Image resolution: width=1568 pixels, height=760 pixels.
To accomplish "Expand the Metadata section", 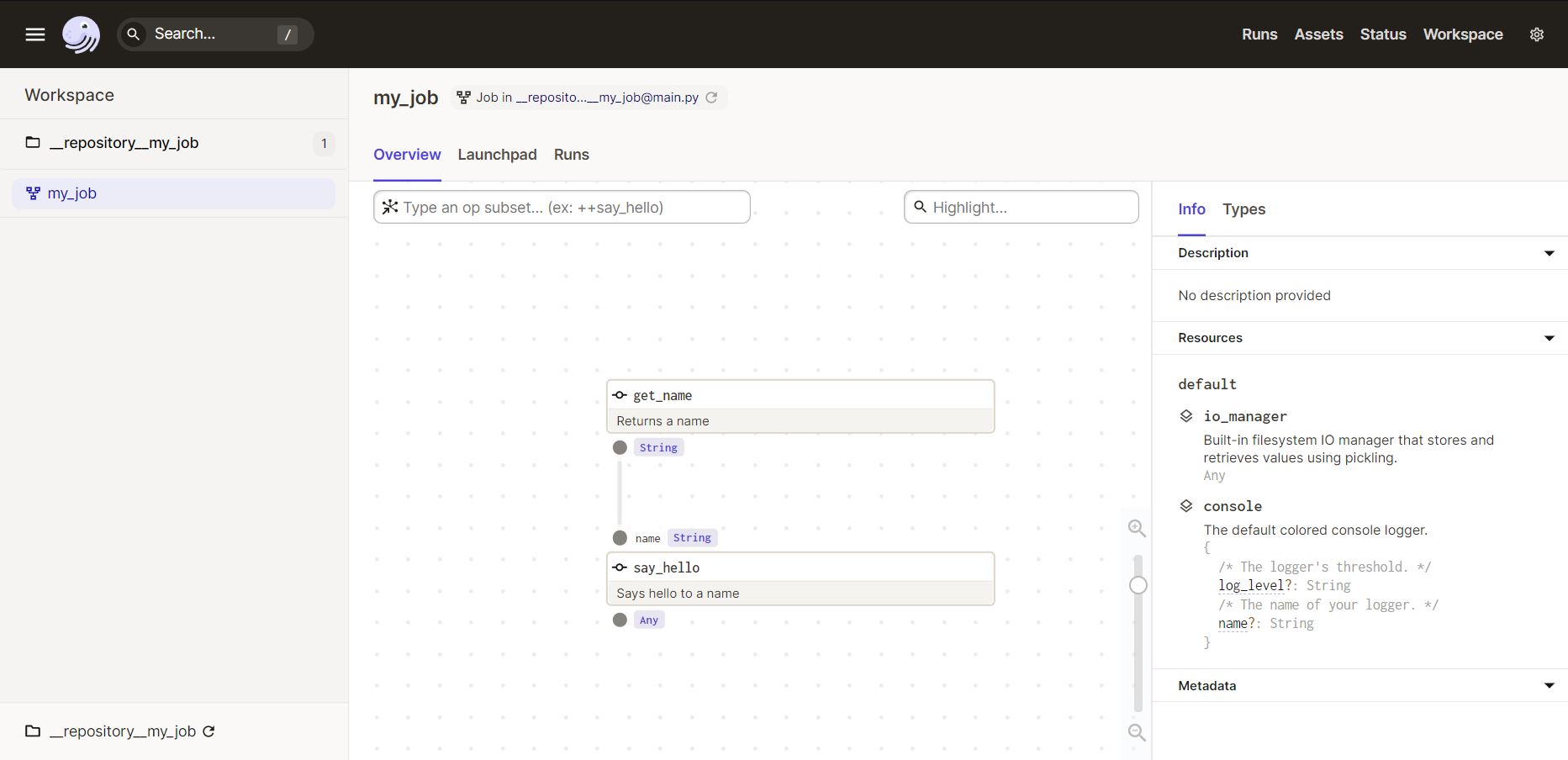I will (1549, 686).
